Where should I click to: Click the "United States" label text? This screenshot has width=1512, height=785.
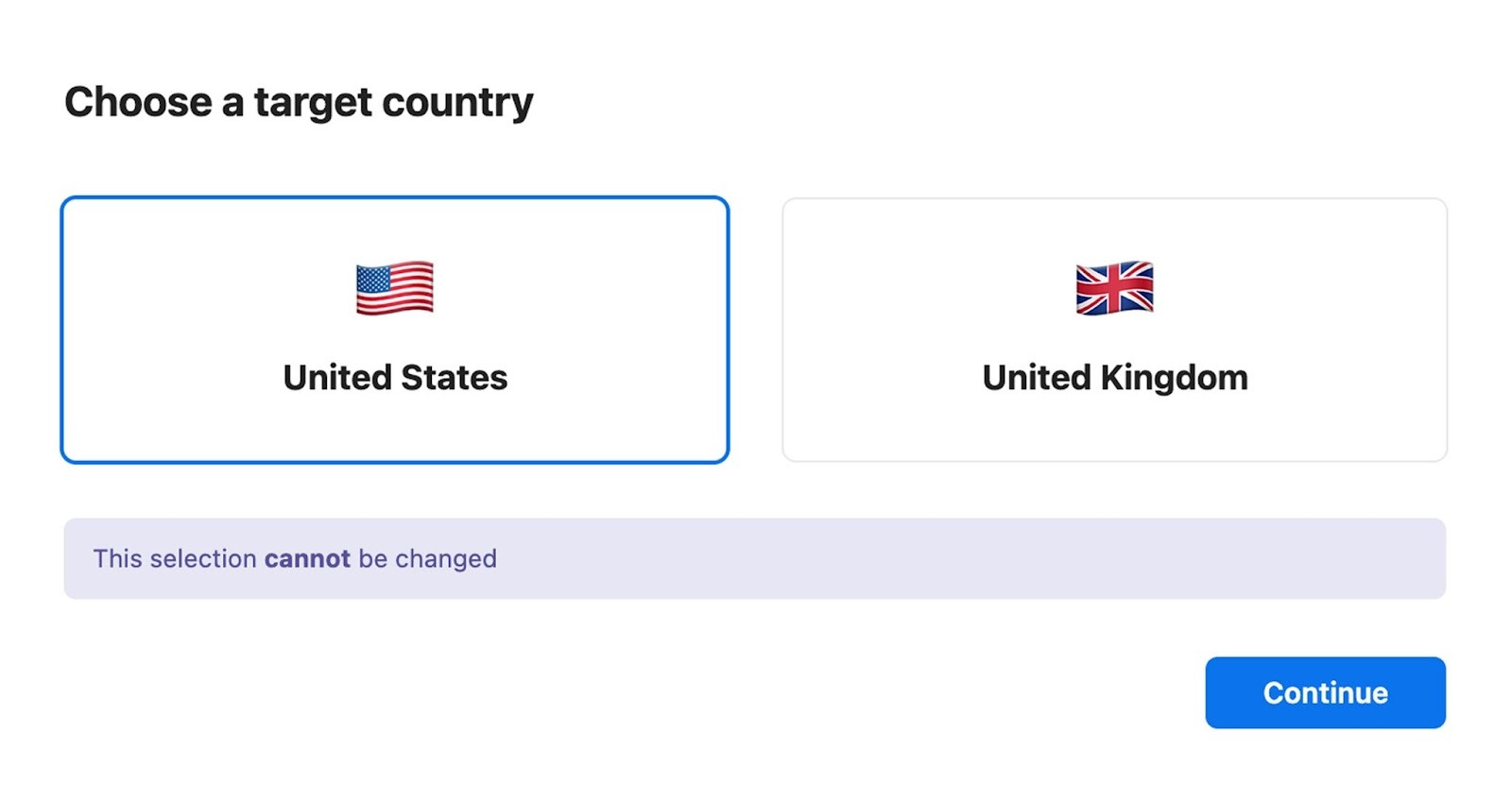pyautogui.click(x=395, y=378)
